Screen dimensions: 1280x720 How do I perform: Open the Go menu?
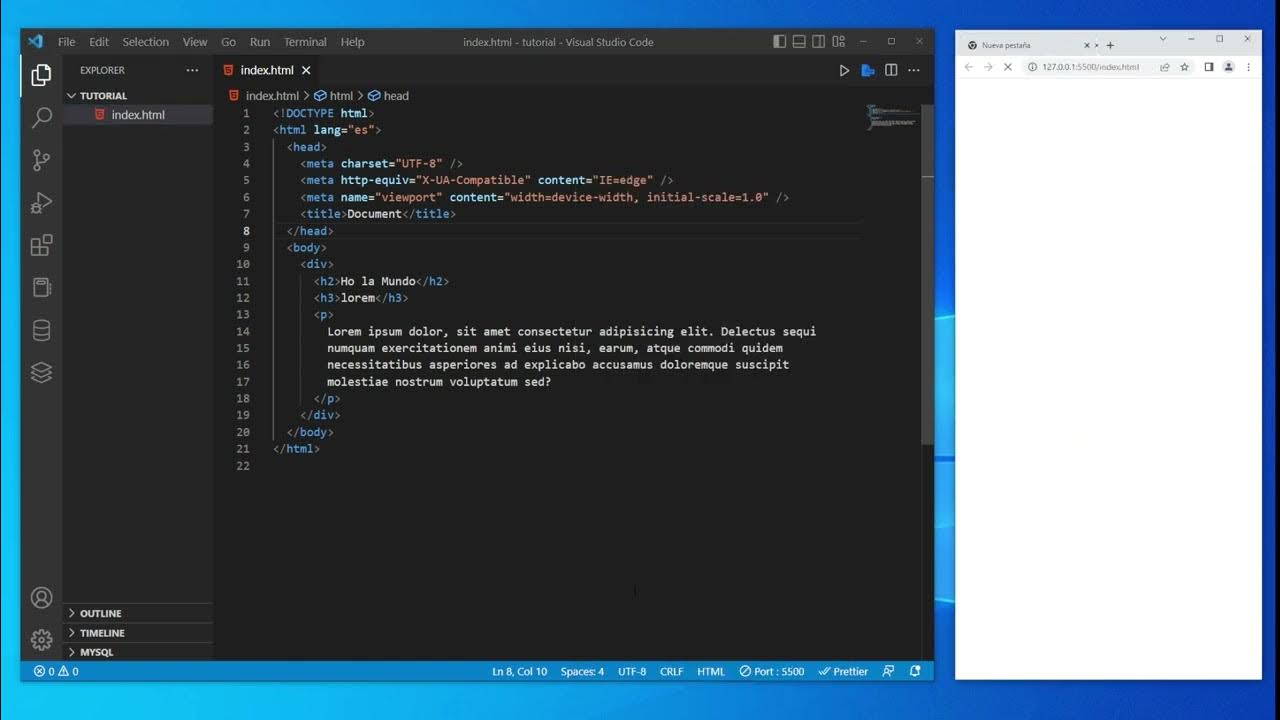tap(229, 42)
